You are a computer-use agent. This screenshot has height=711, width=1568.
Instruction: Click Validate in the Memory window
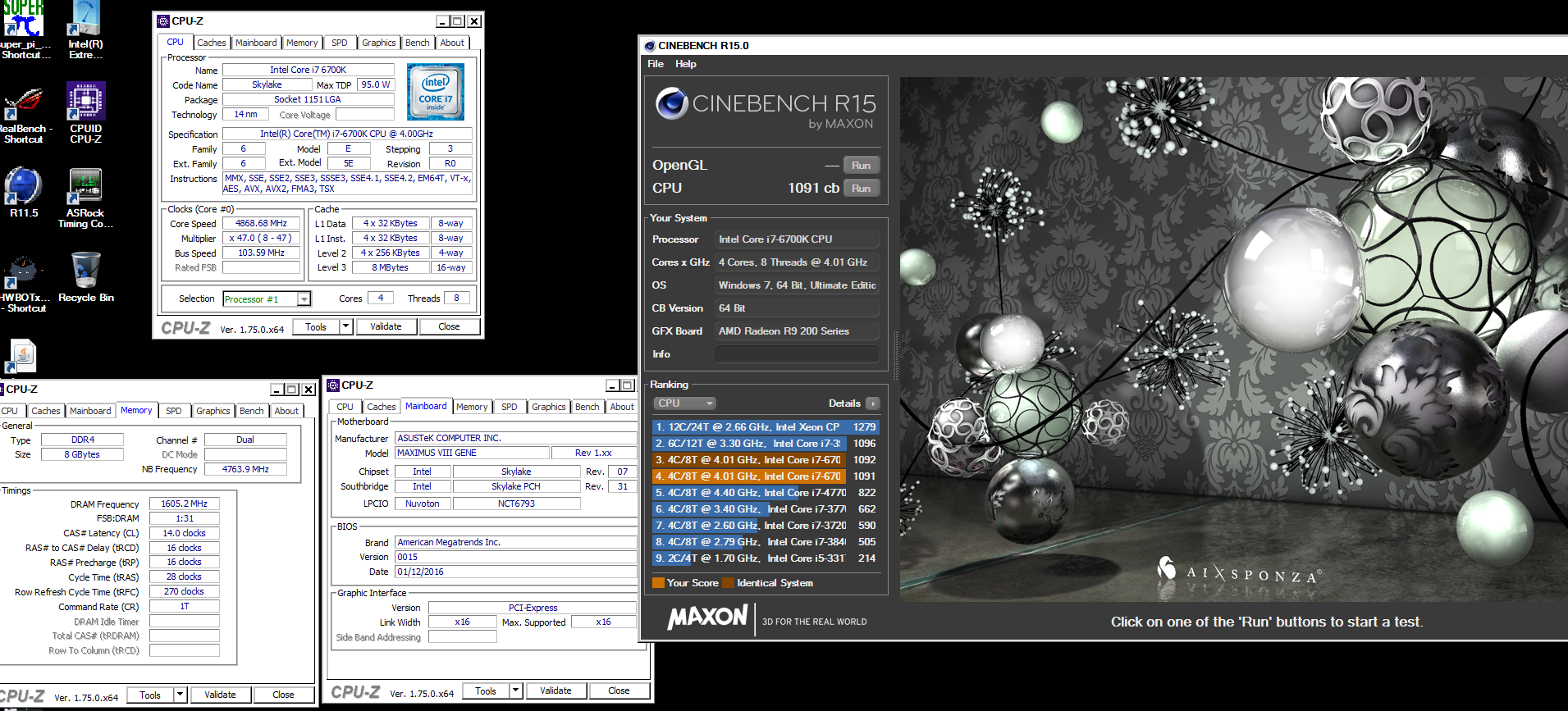point(220,695)
